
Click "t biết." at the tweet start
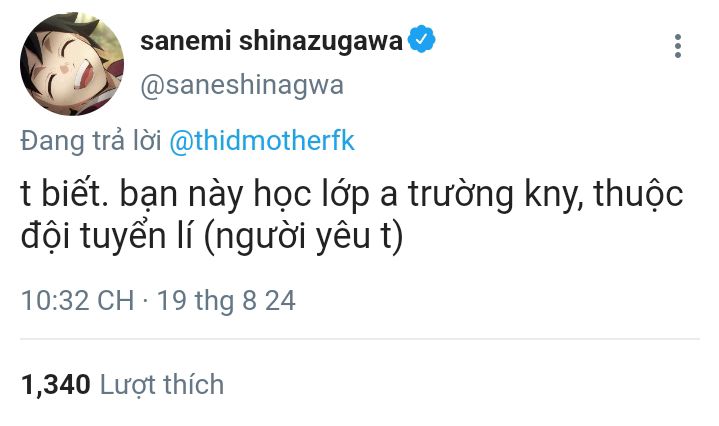click(60, 195)
